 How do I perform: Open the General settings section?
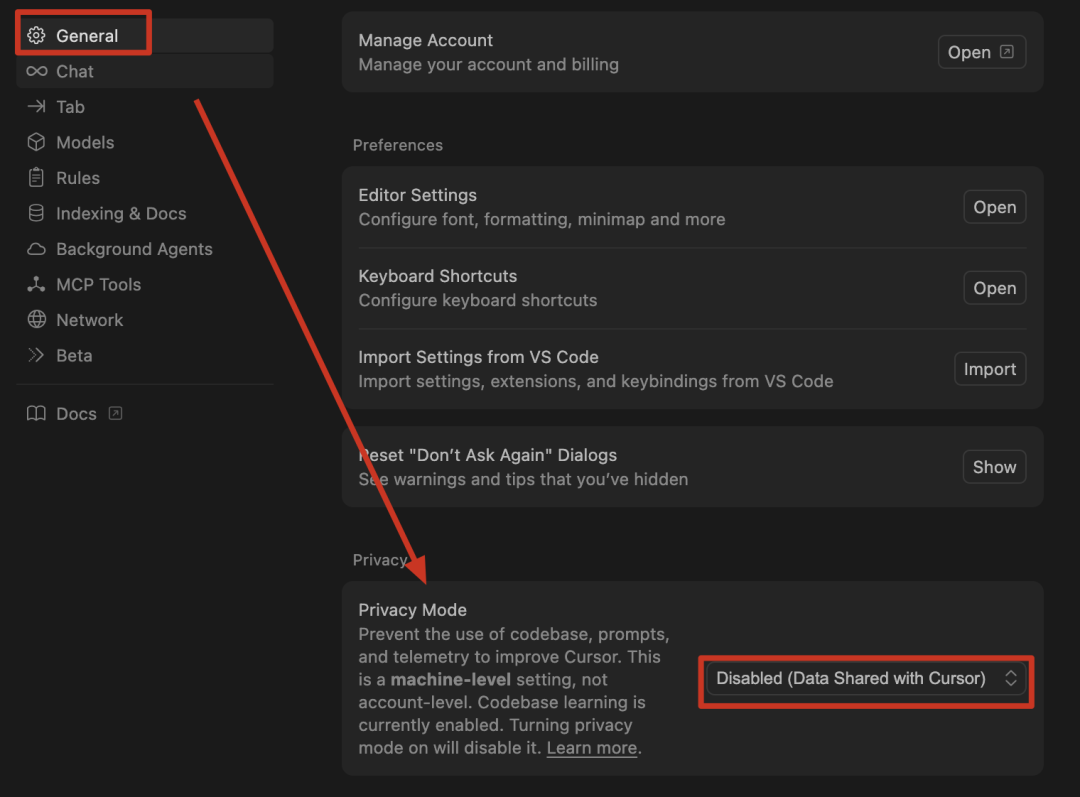[145, 35]
